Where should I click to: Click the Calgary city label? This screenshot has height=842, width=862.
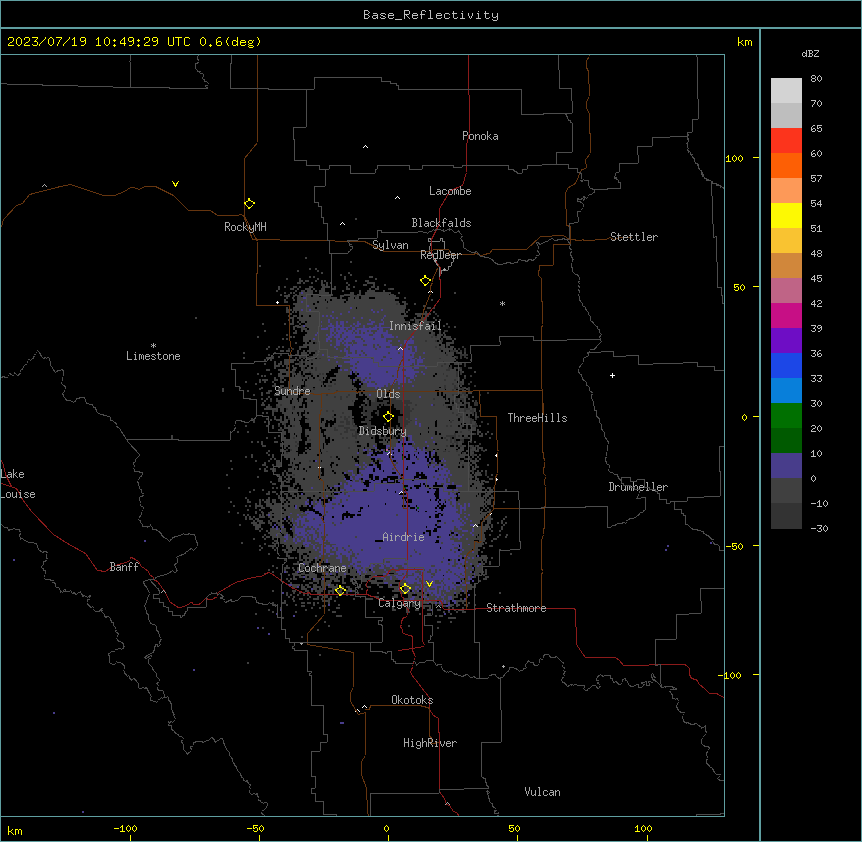point(400,603)
